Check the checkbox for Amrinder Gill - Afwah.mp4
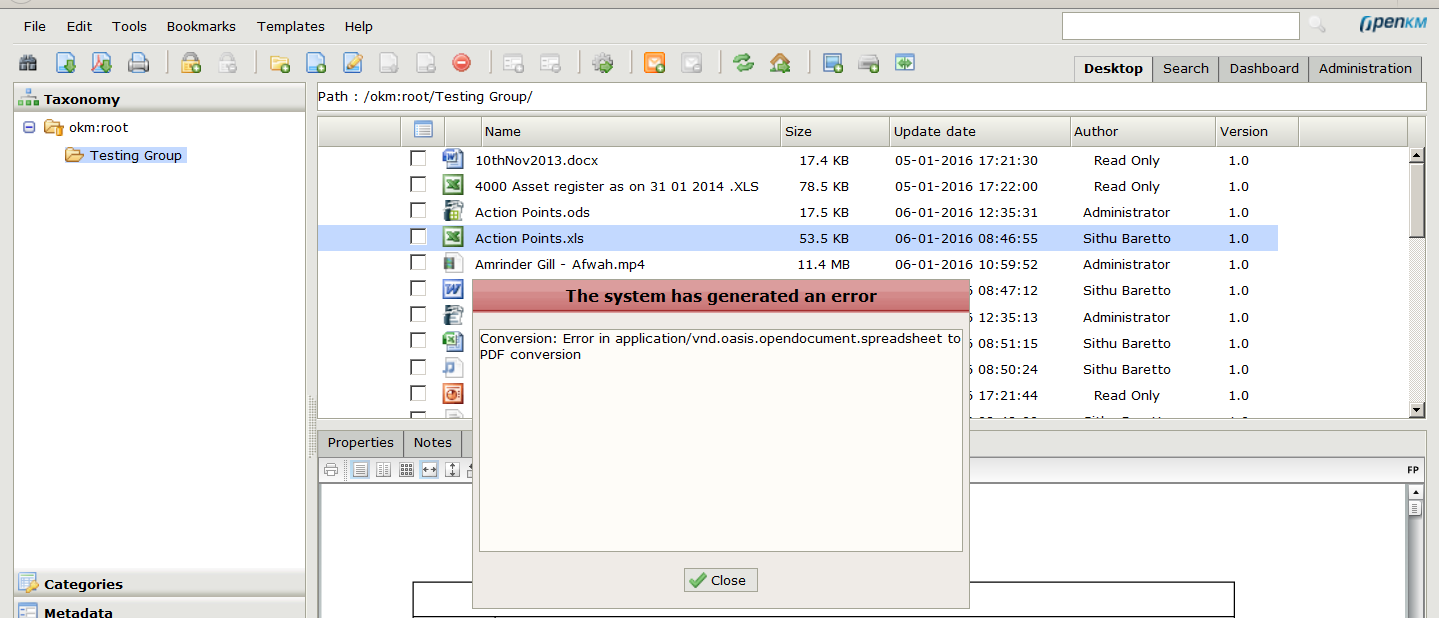1439x618 pixels. [418, 262]
